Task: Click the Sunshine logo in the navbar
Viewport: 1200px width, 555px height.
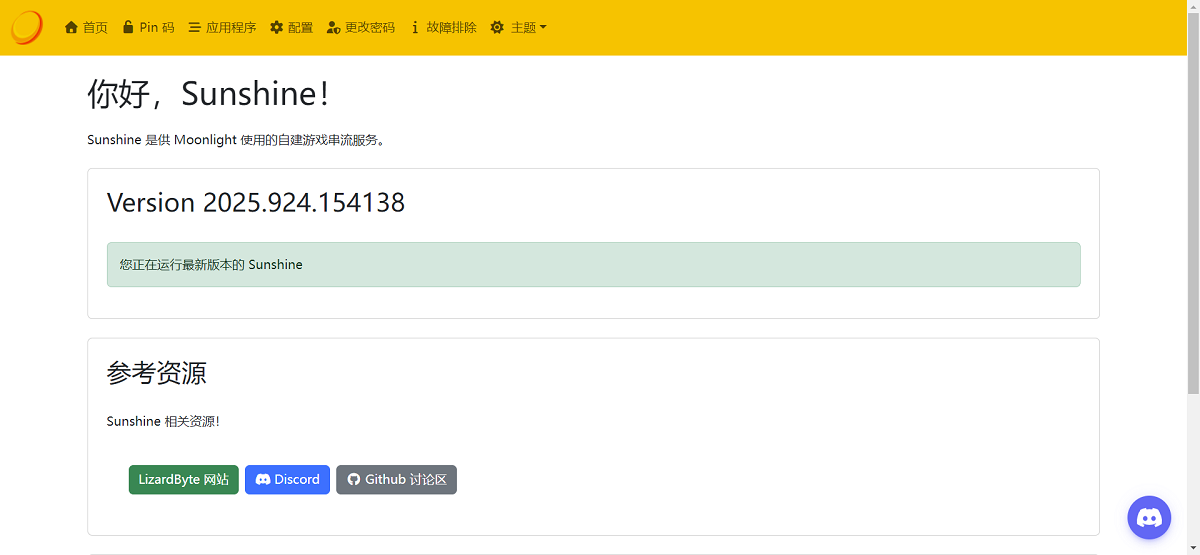Action: pos(27,27)
